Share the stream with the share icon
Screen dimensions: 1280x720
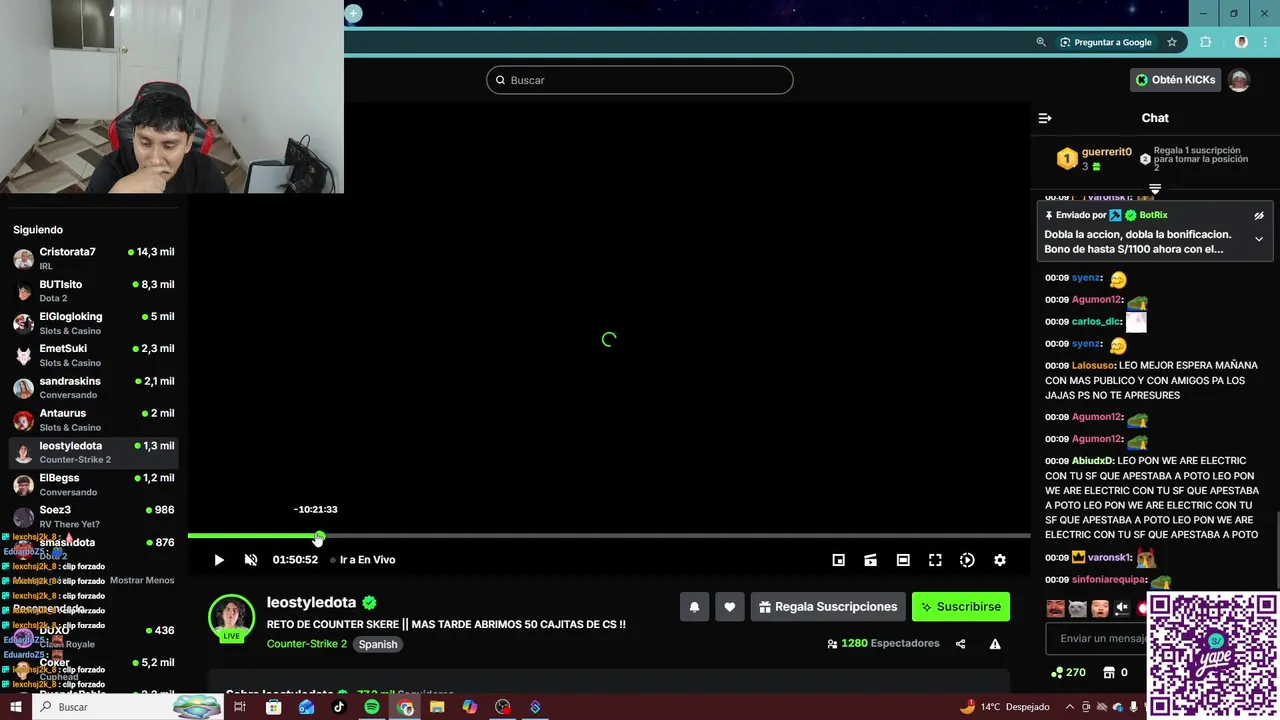point(961,644)
